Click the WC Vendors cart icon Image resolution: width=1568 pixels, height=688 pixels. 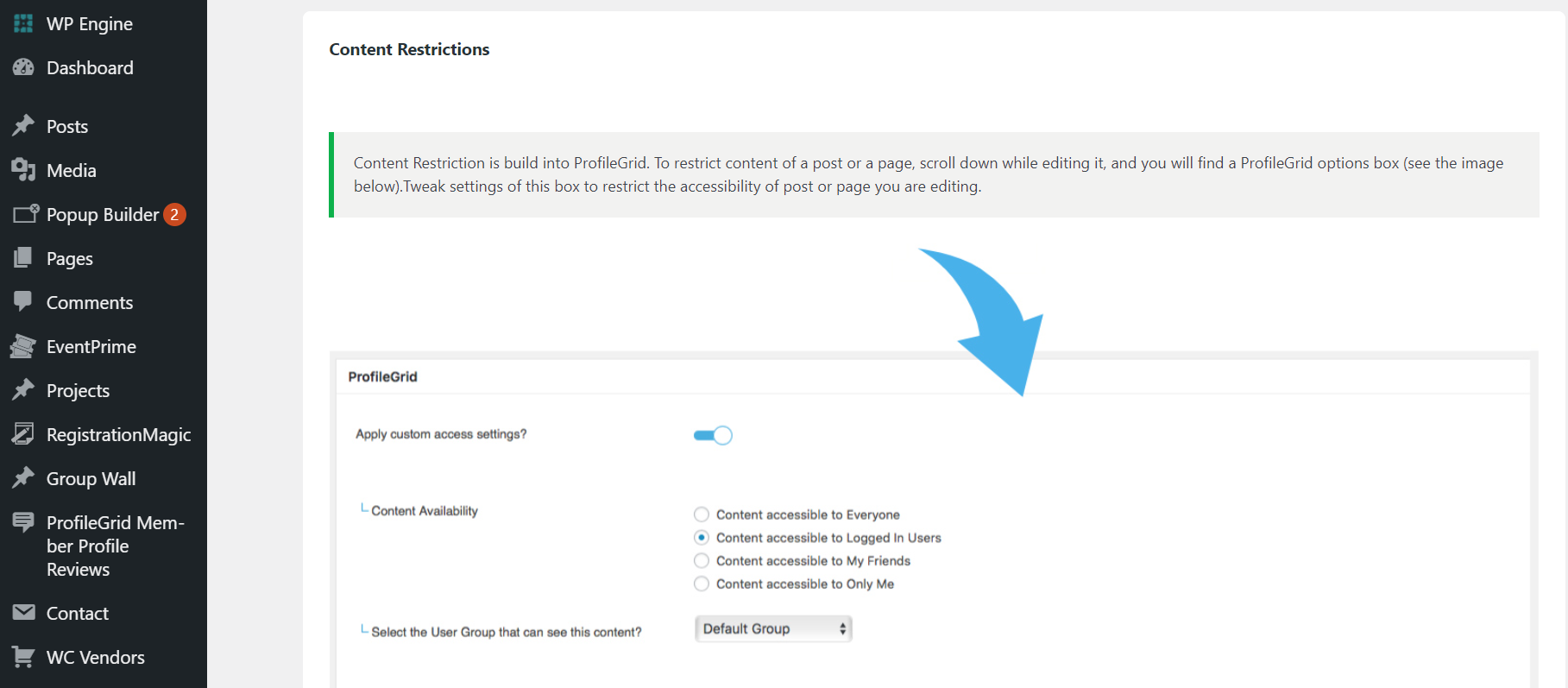point(23,657)
